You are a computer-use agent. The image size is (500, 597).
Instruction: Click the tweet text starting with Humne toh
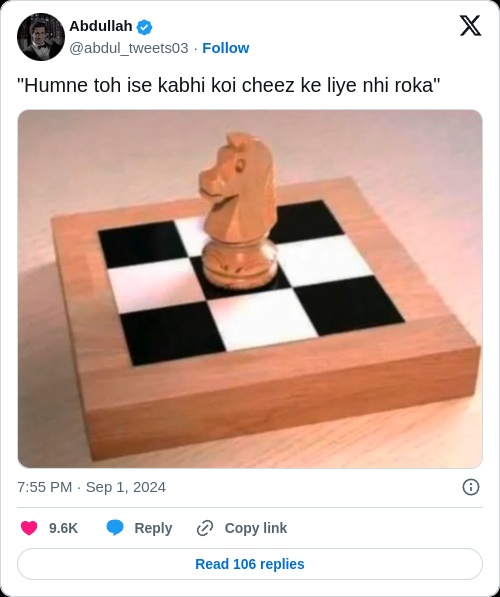point(229,85)
